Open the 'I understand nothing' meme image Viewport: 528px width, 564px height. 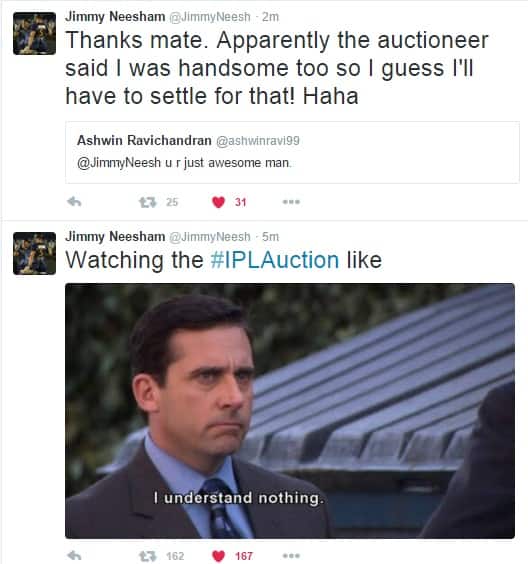click(x=290, y=411)
